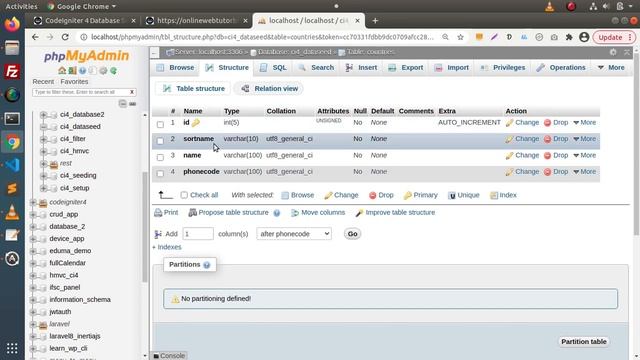Open navigation panel settings gear icon

pyautogui.click(x=103, y=71)
